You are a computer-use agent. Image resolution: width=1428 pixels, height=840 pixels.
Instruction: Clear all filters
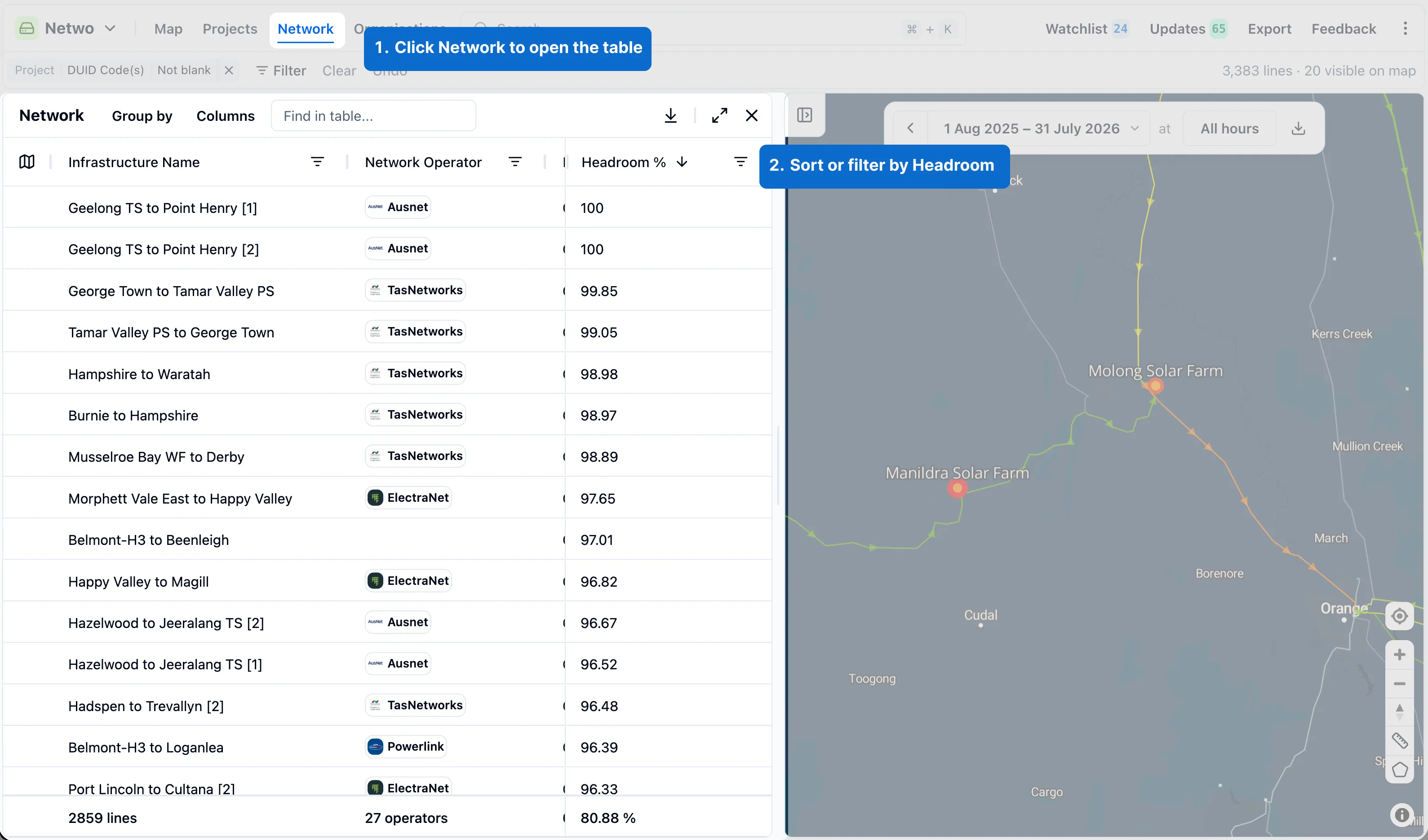click(x=339, y=71)
